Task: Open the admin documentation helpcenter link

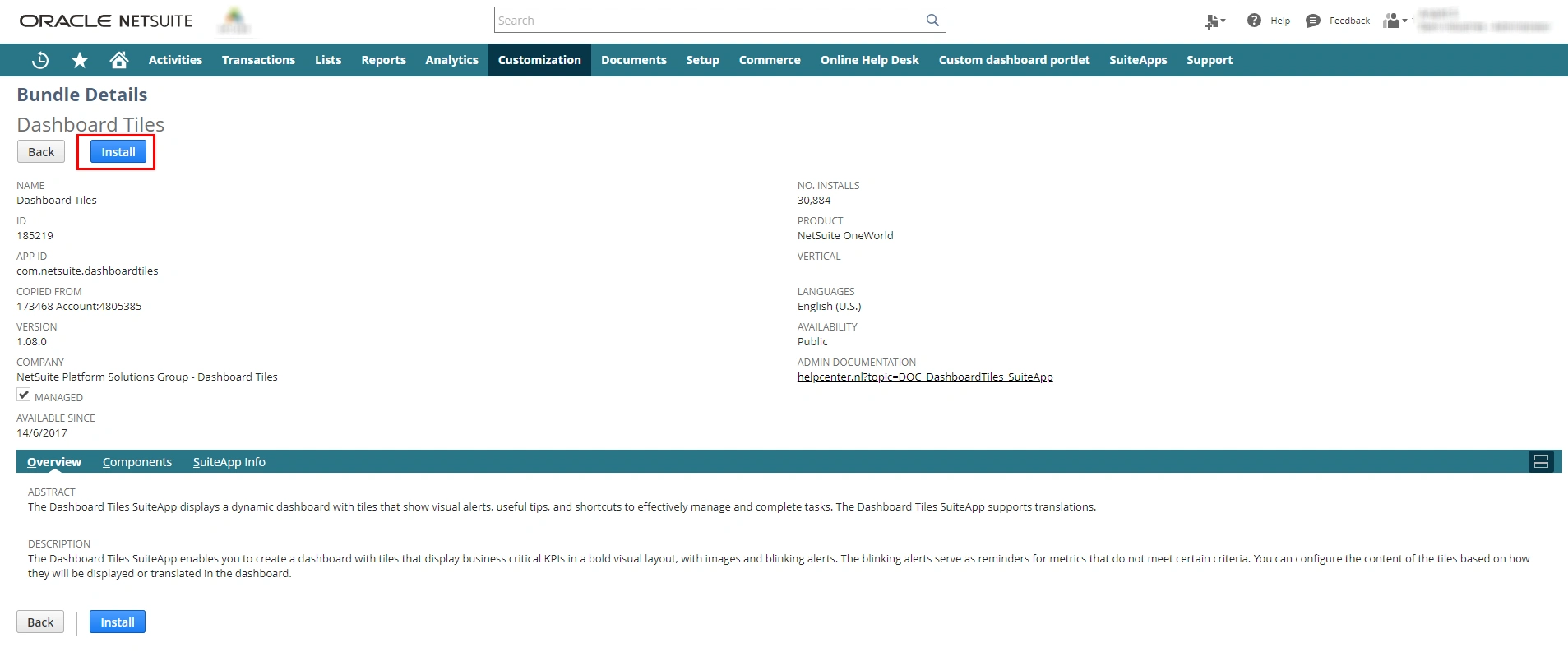Action: tap(924, 377)
